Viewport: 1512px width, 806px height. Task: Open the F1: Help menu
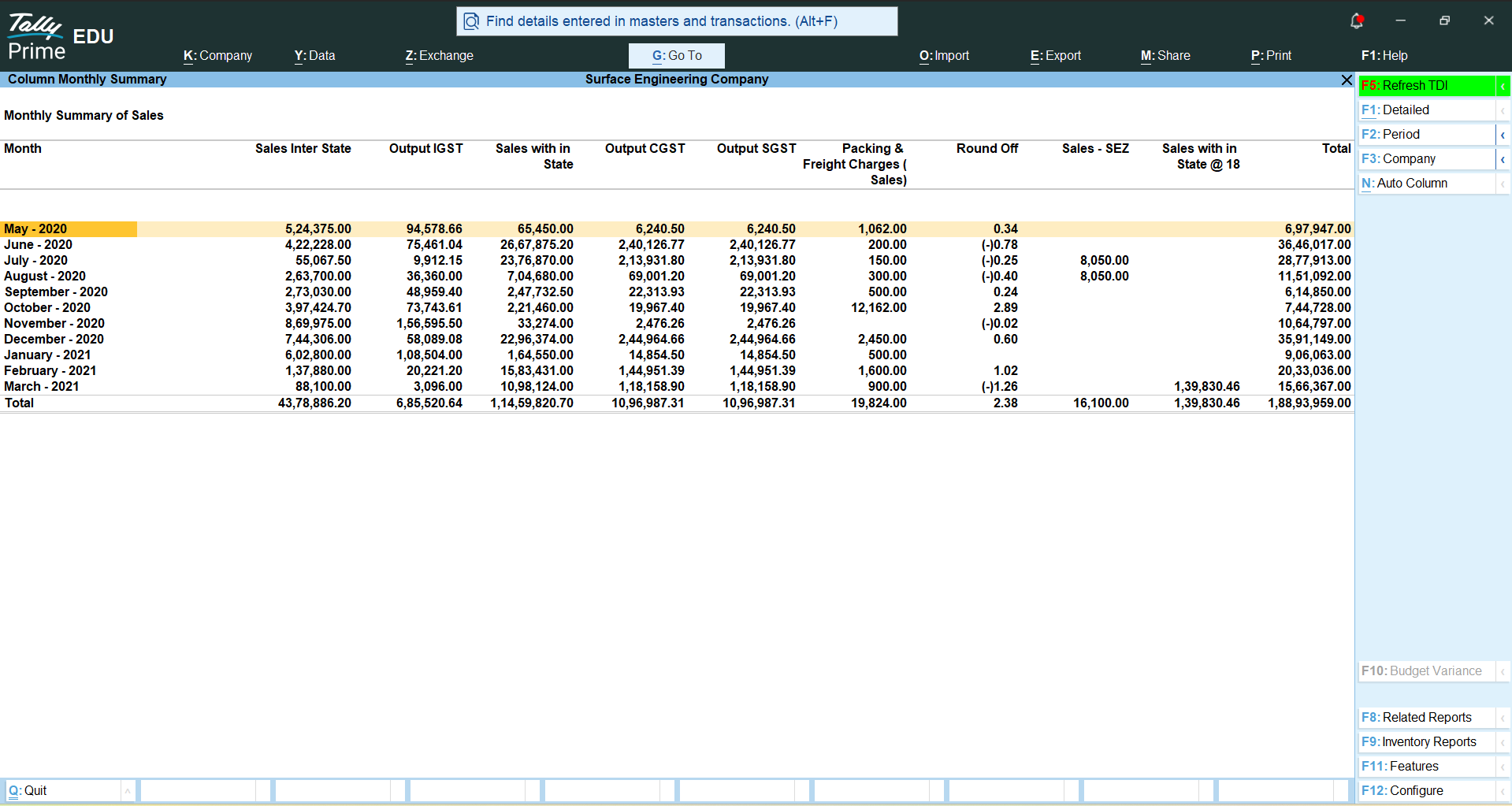pyautogui.click(x=1384, y=56)
